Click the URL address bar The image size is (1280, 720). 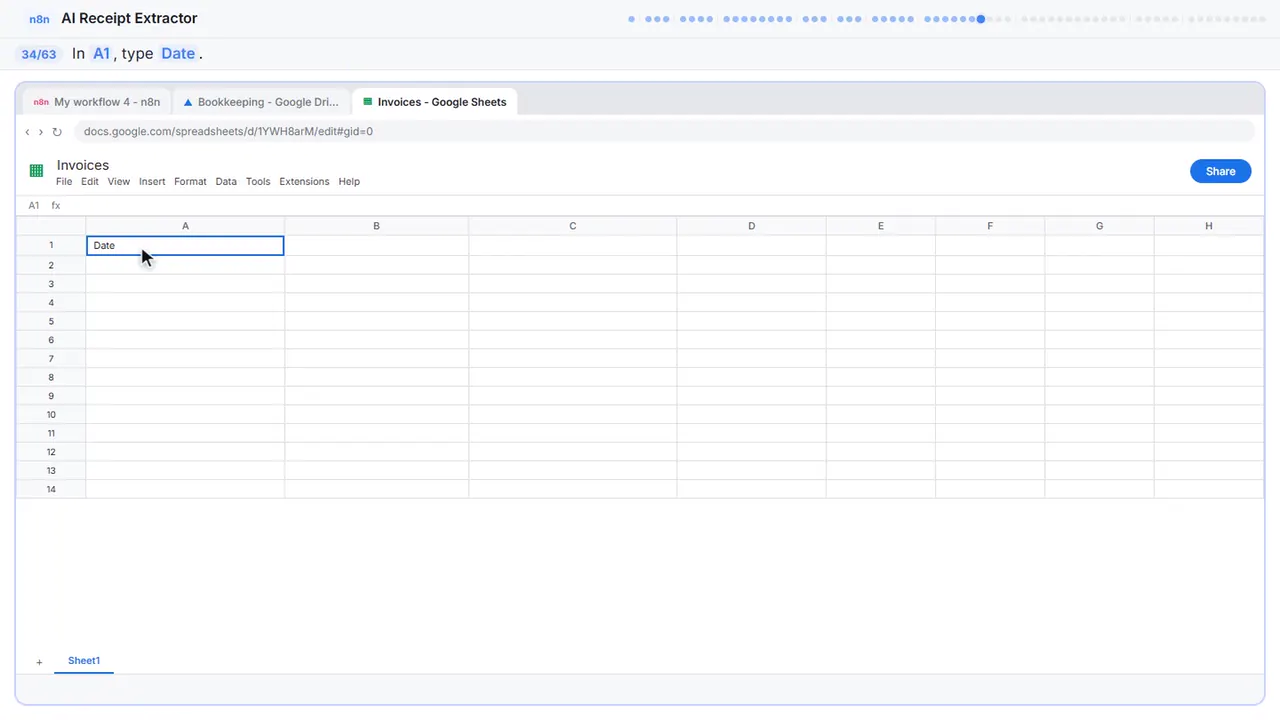[x=664, y=131]
